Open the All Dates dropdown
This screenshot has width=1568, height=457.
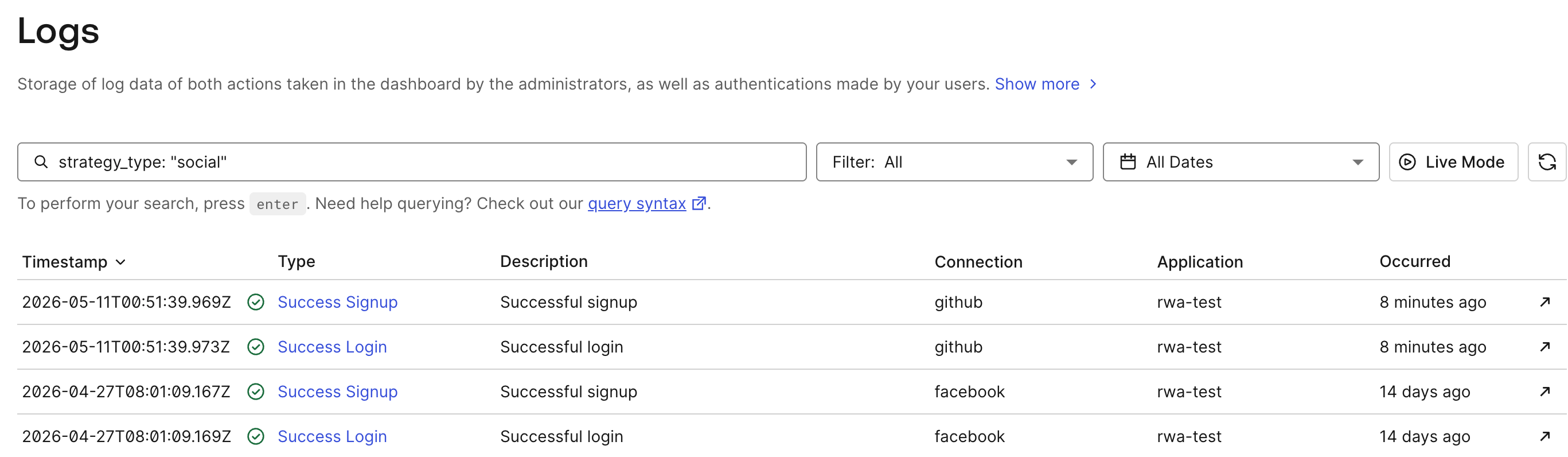[1241, 162]
